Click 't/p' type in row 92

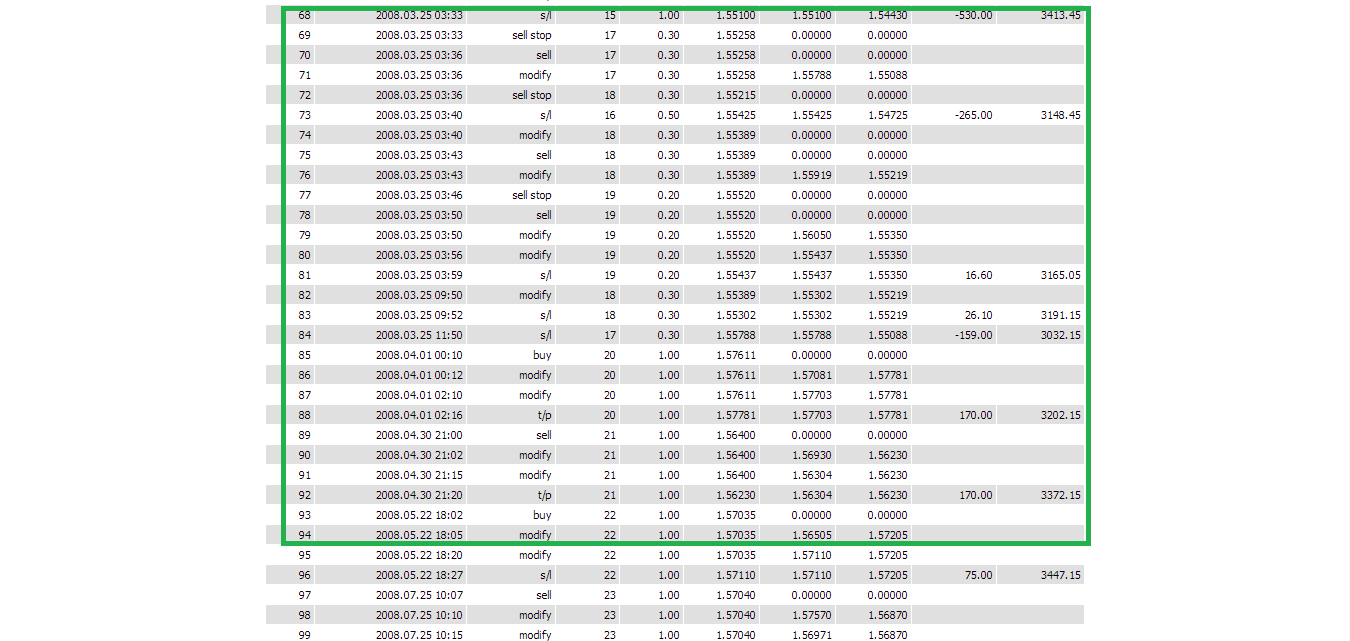coord(544,495)
